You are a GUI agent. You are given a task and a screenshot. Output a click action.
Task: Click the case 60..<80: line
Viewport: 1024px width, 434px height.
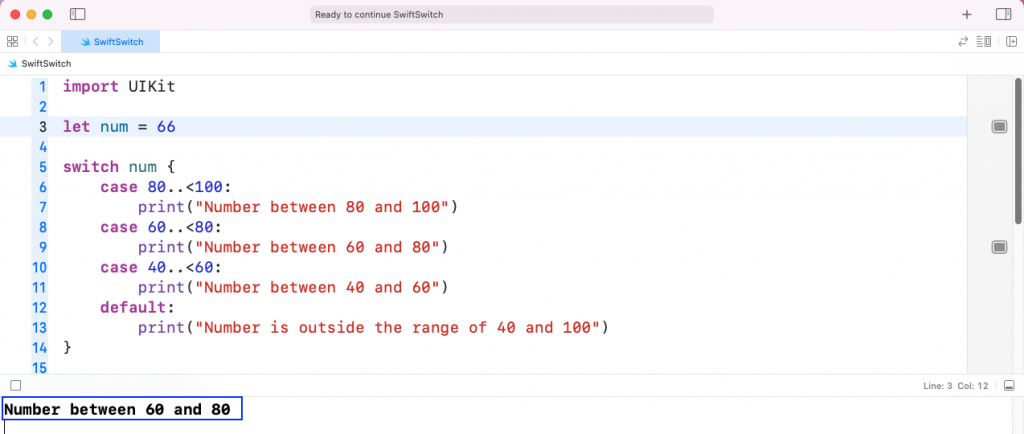tap(161, 227)
